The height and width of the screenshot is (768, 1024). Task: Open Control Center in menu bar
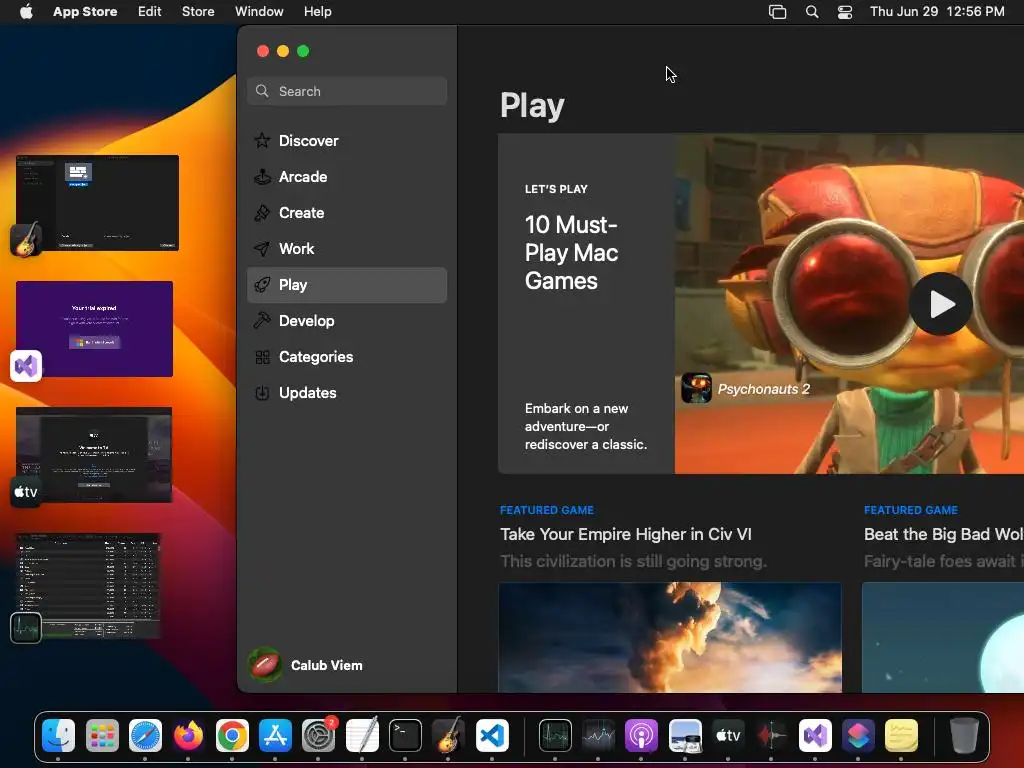tap(845, 12)
